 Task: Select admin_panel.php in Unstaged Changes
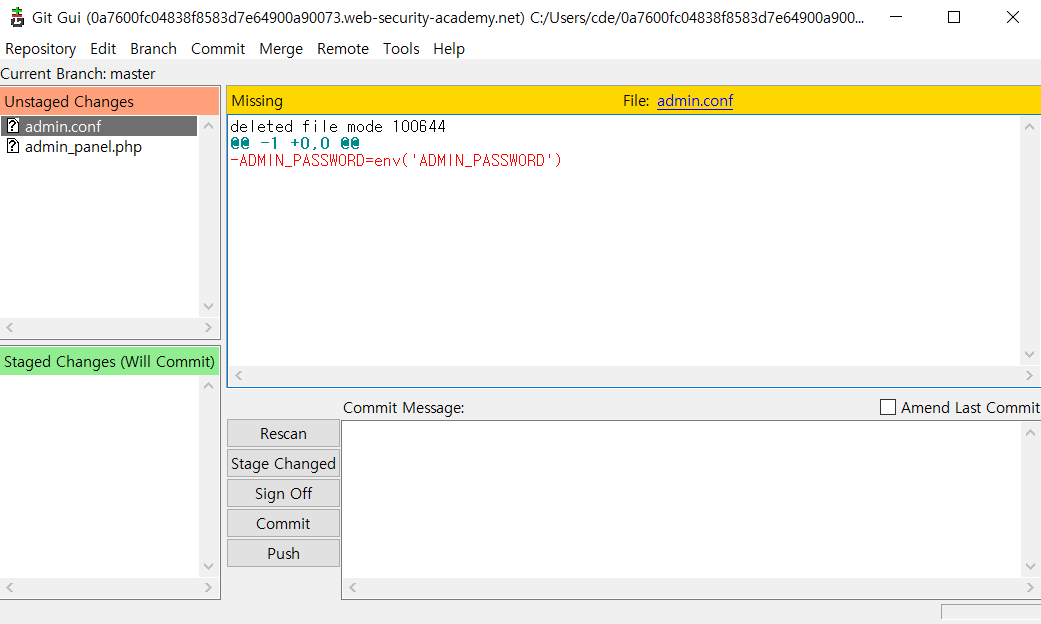pos(83,147)
